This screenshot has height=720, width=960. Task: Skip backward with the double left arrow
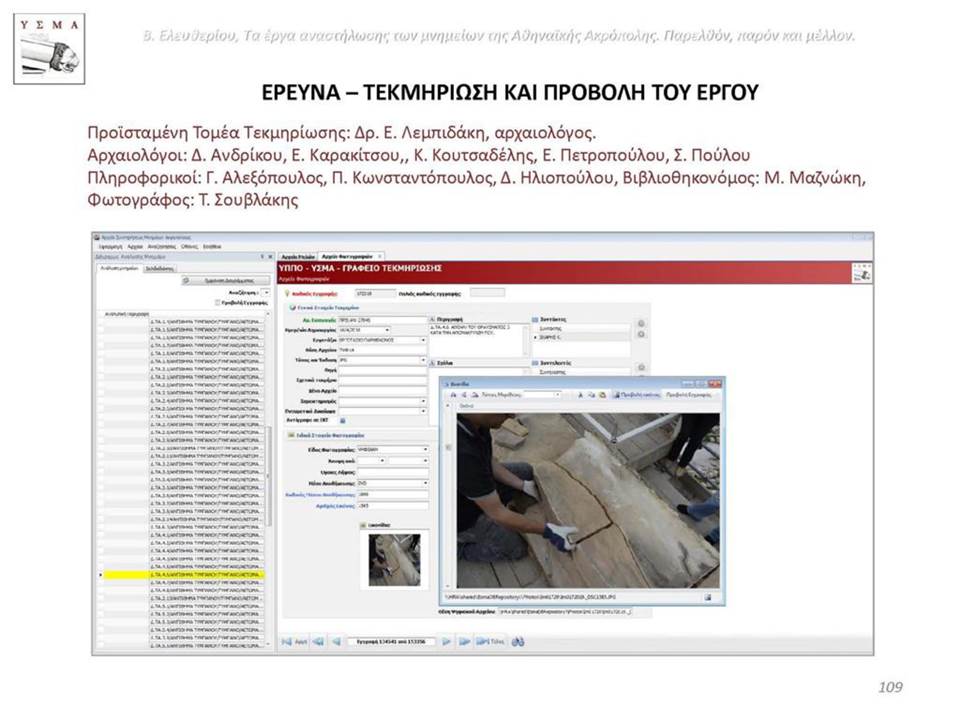pyautogui.click(x=318, y=642)
